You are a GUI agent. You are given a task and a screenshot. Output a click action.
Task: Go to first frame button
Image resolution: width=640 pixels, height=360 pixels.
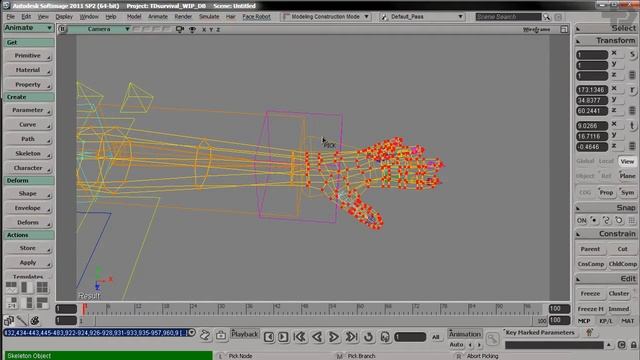[300, 337]
